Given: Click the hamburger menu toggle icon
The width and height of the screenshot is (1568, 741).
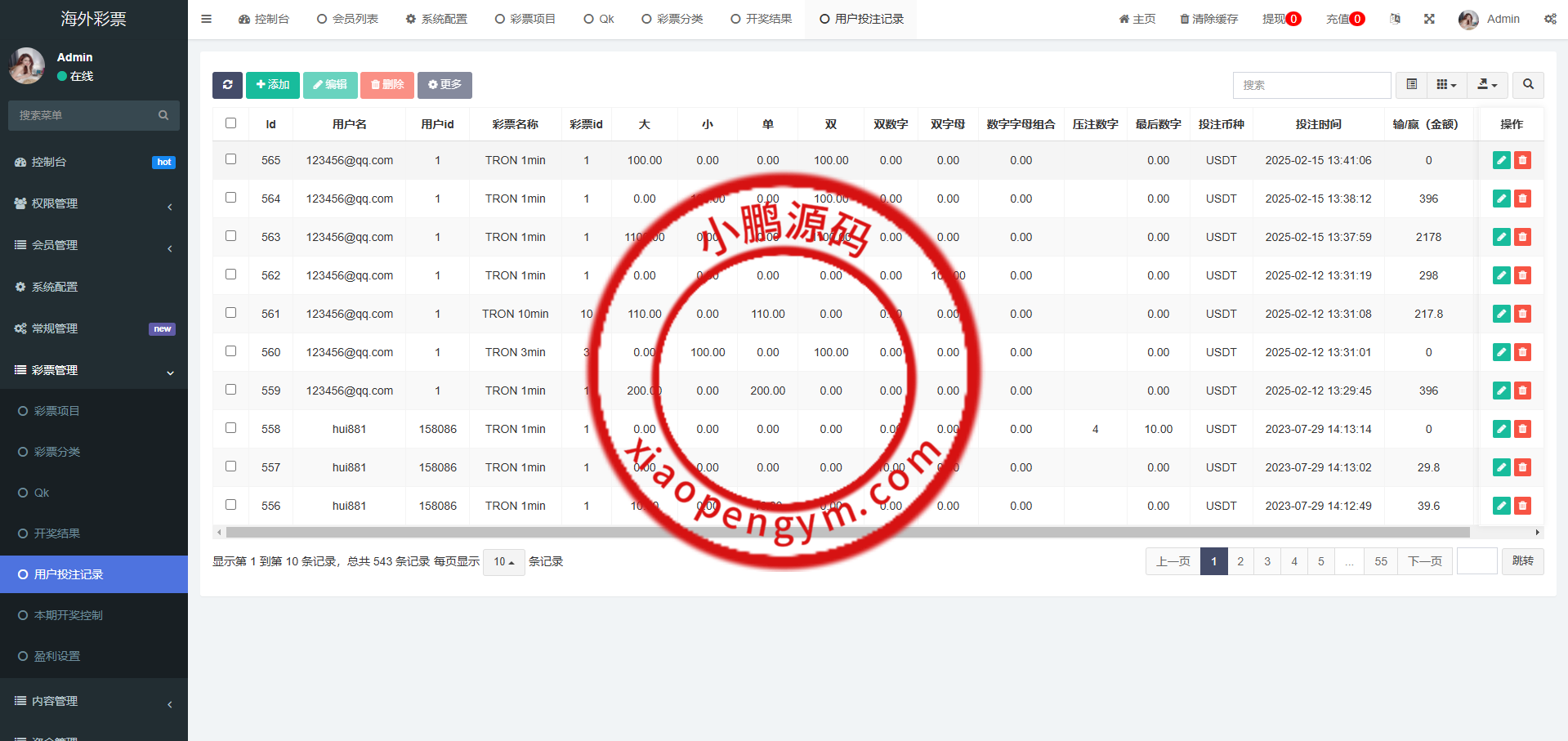Looking at the screenshot, I should click(207, 19).
